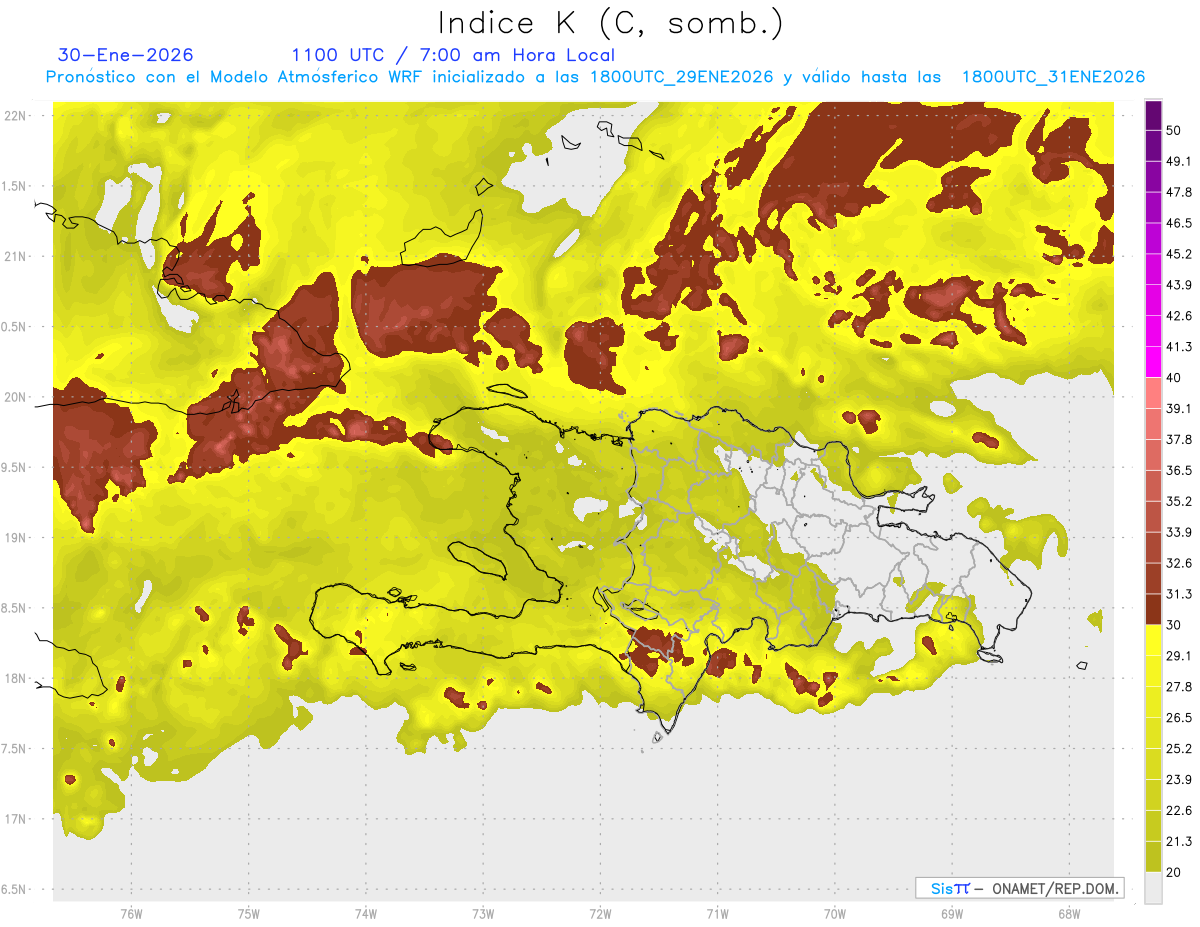Select the colorbar value '42.6'
This screenshot has height=927, width=1200.
point(1178,316)
